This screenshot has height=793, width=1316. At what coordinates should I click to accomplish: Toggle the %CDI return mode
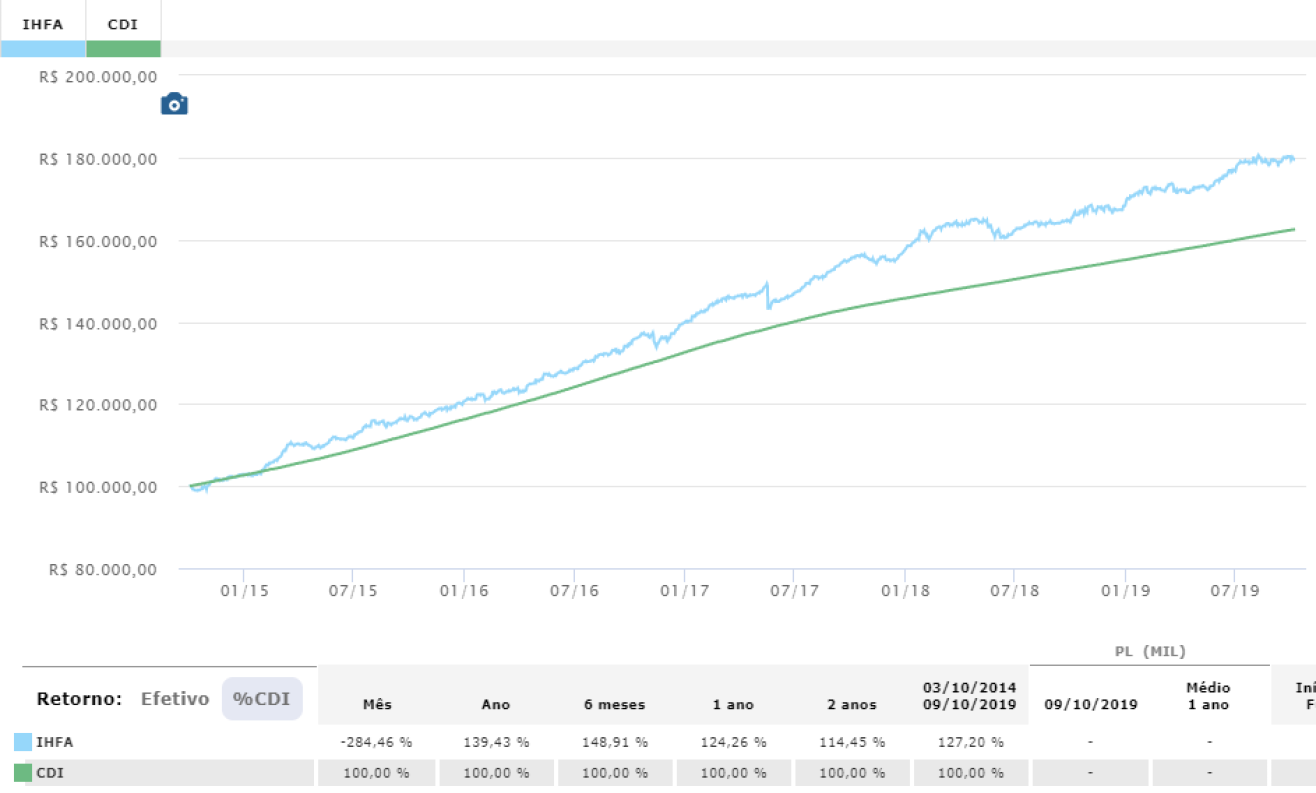261,699
